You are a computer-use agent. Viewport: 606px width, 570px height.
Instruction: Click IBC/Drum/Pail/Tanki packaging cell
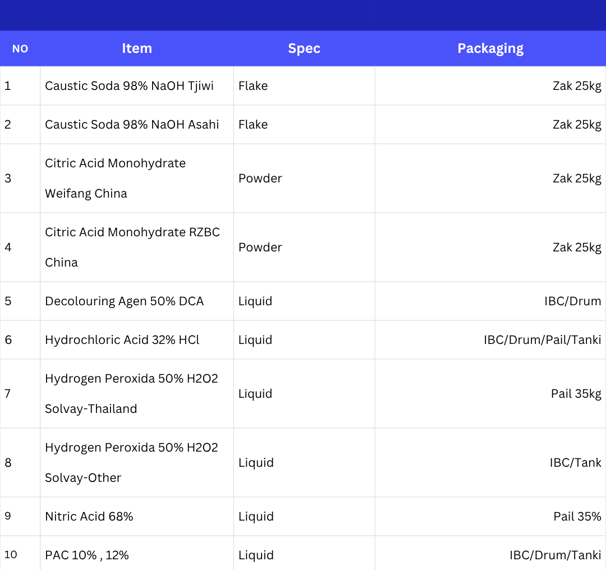click(490, 340)
